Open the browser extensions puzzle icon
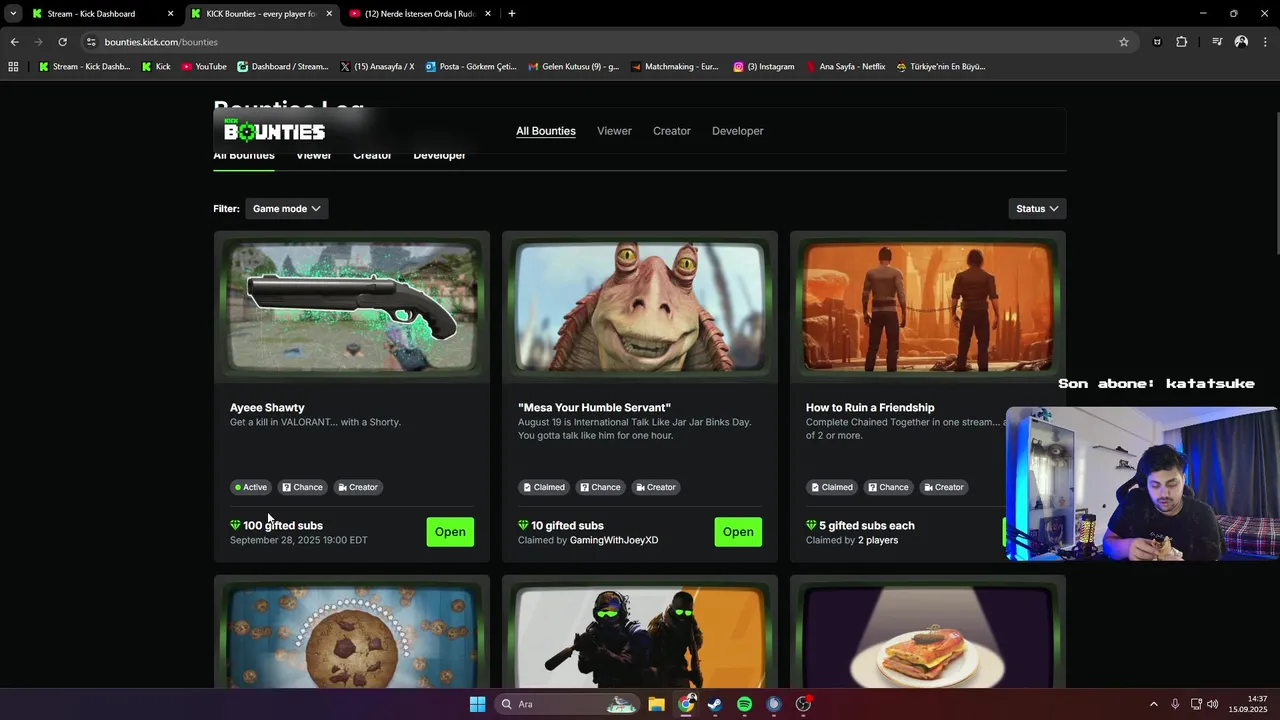The image size is (1280, 720). (1181, 42)
